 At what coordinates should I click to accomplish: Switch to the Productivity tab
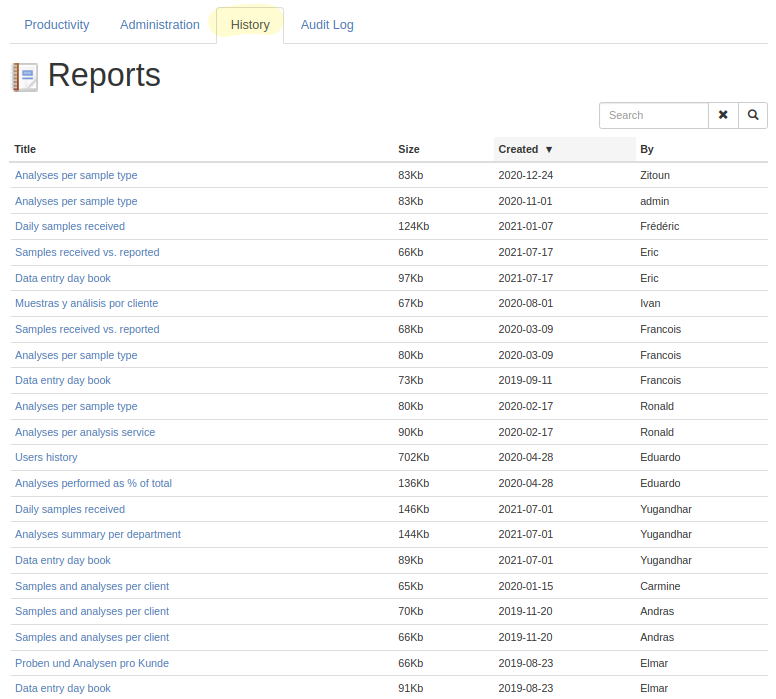(57, 25)
